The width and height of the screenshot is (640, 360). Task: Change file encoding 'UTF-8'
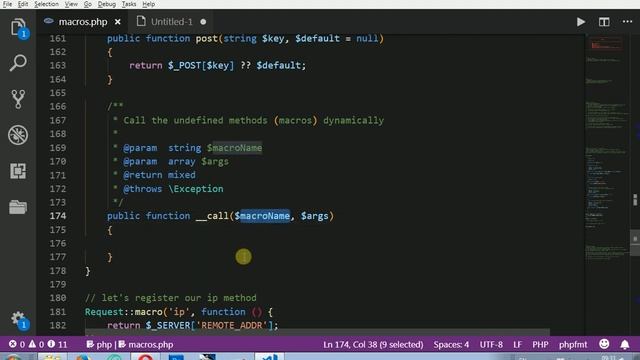point(491,344)
